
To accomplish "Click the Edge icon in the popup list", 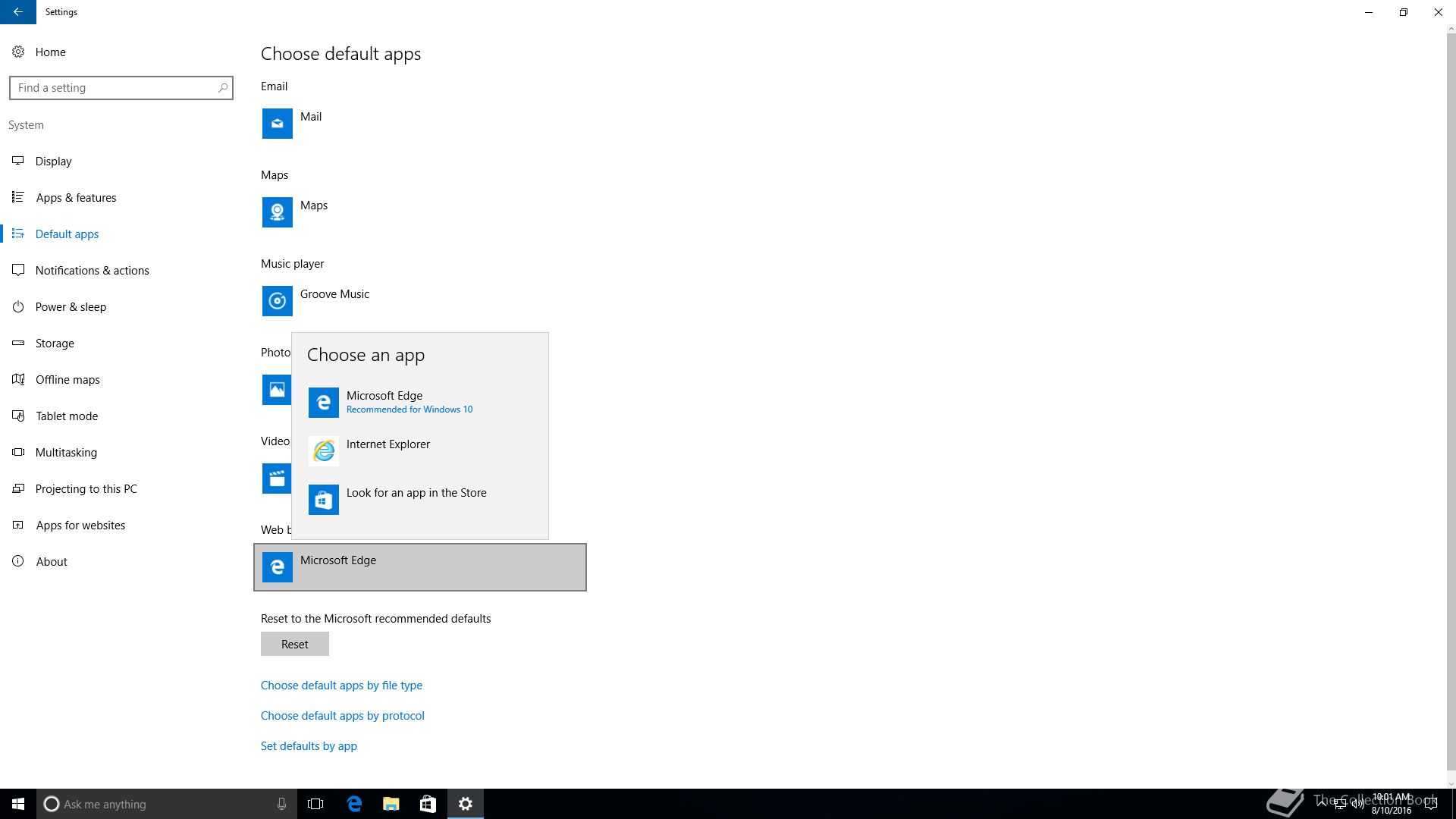I will [324, 403].
